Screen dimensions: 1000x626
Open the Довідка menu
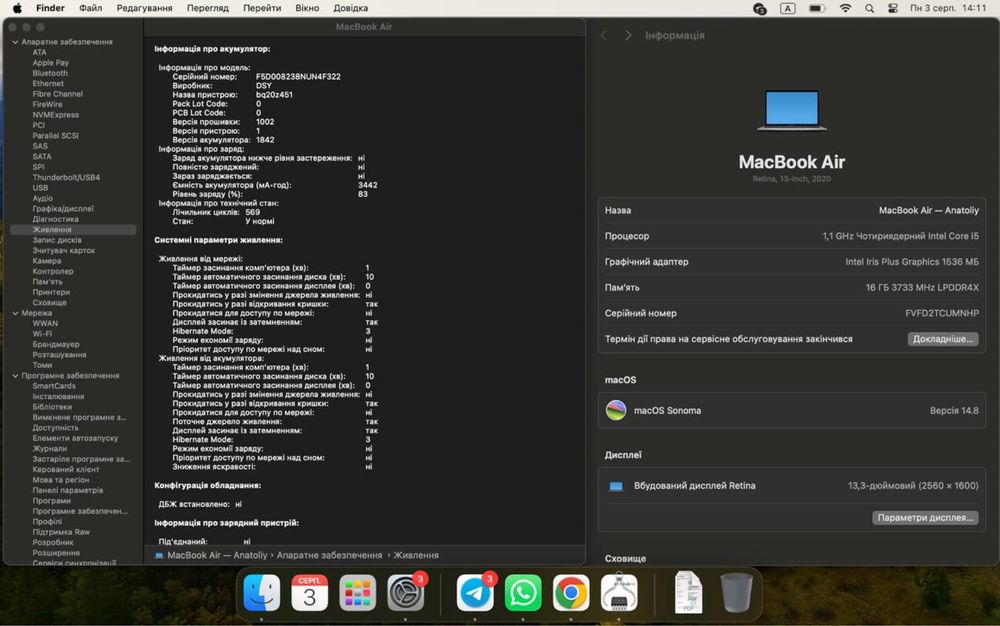tap(351, 8)
